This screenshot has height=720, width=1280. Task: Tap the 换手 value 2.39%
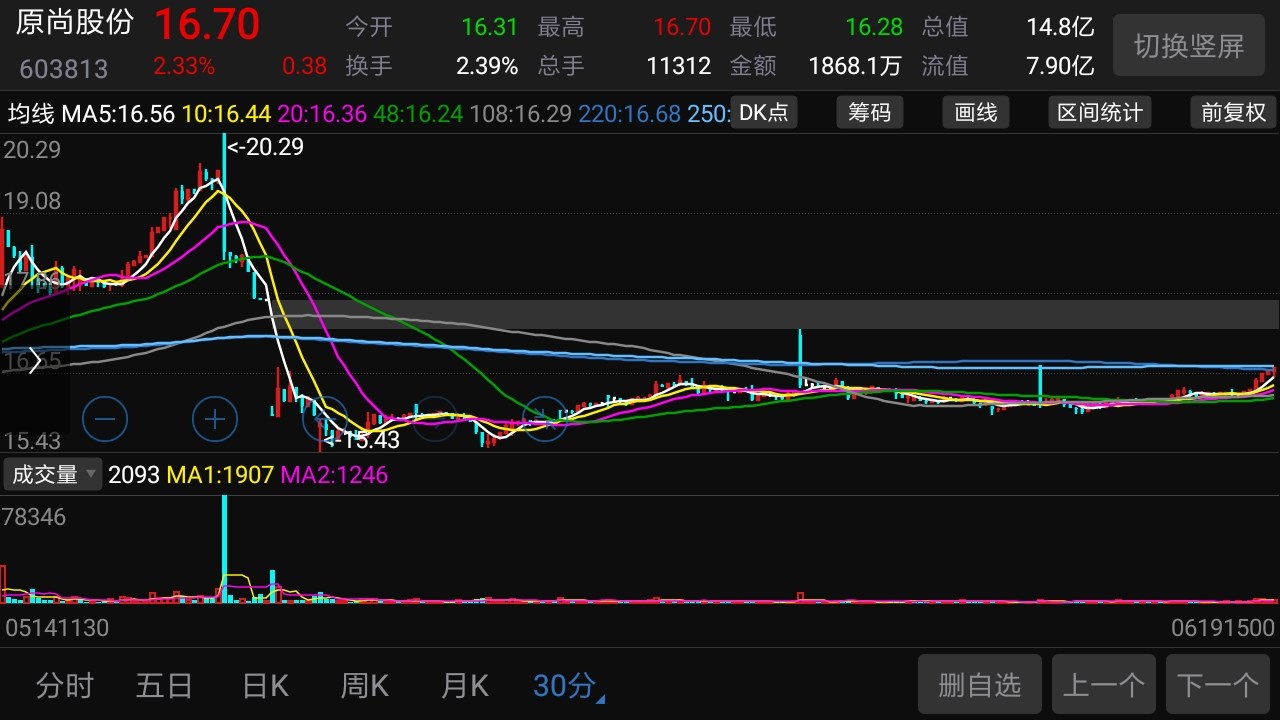coord(487,67)
